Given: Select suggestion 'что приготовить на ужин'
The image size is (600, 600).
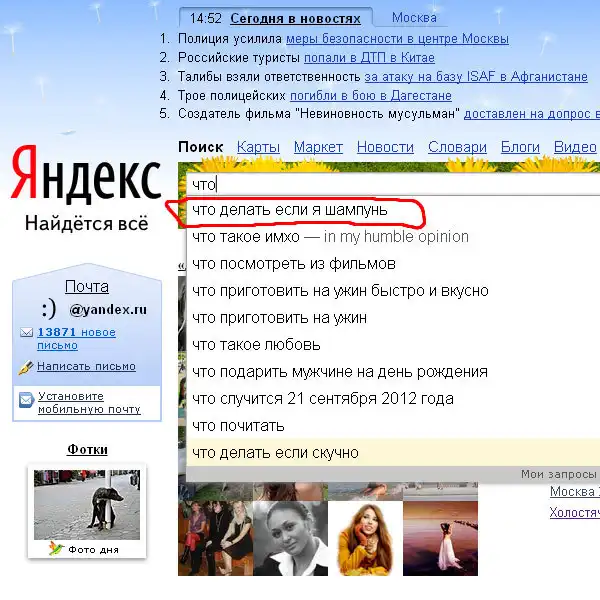Looking at the screenshot, I should (279, 318).
